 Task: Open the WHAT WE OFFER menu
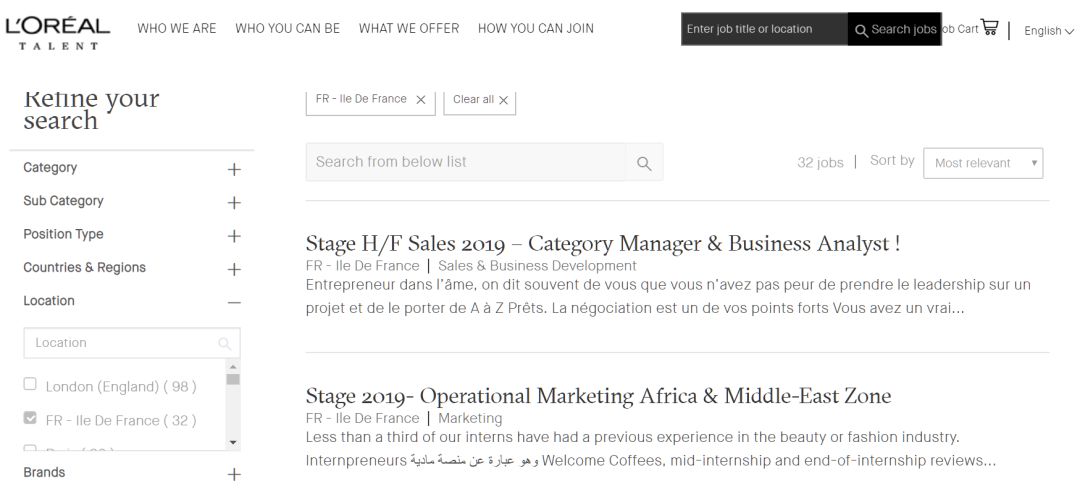coord(408,29)
